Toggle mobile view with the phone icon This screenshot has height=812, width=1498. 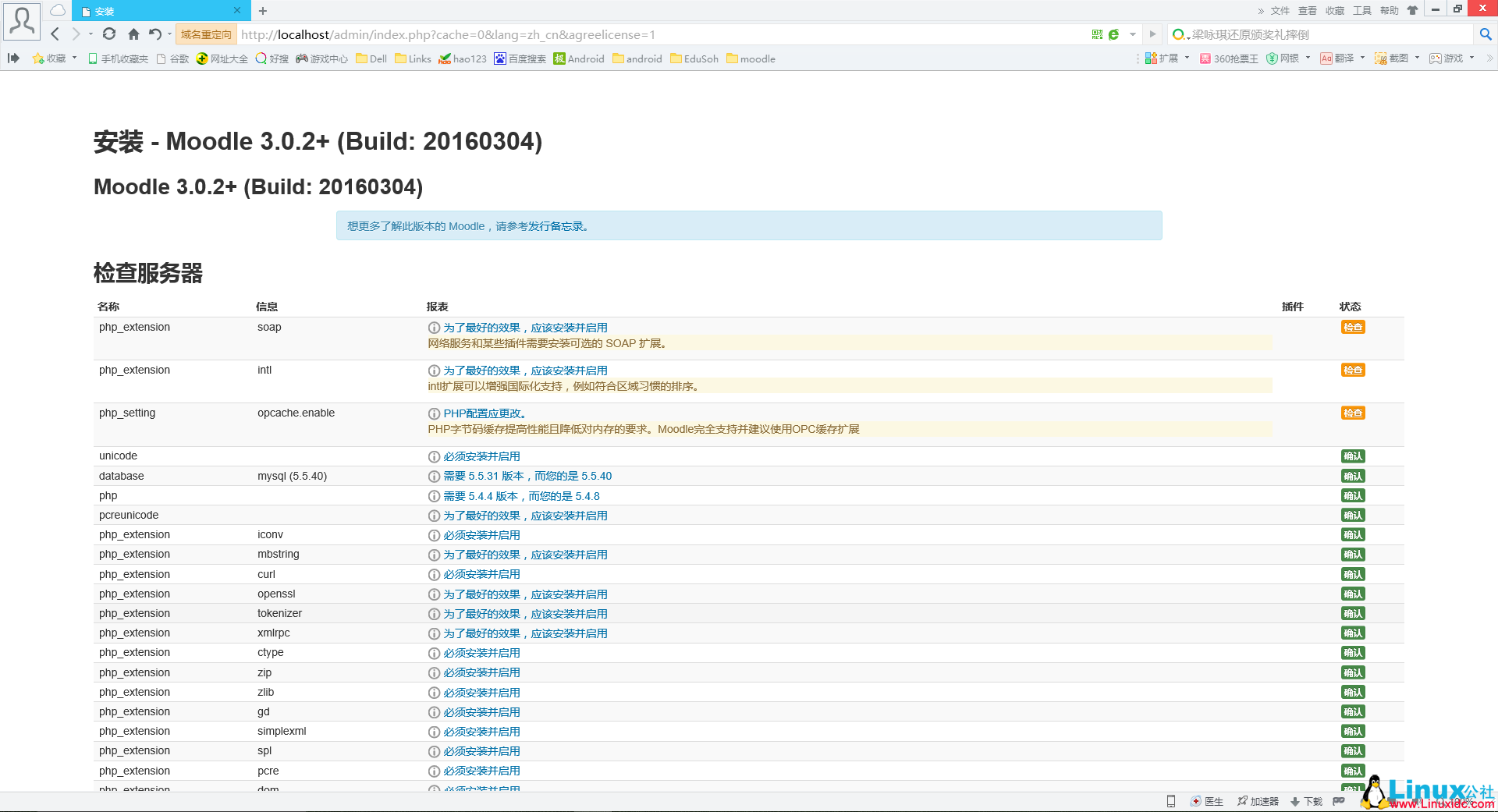(x=1170, y=801)
